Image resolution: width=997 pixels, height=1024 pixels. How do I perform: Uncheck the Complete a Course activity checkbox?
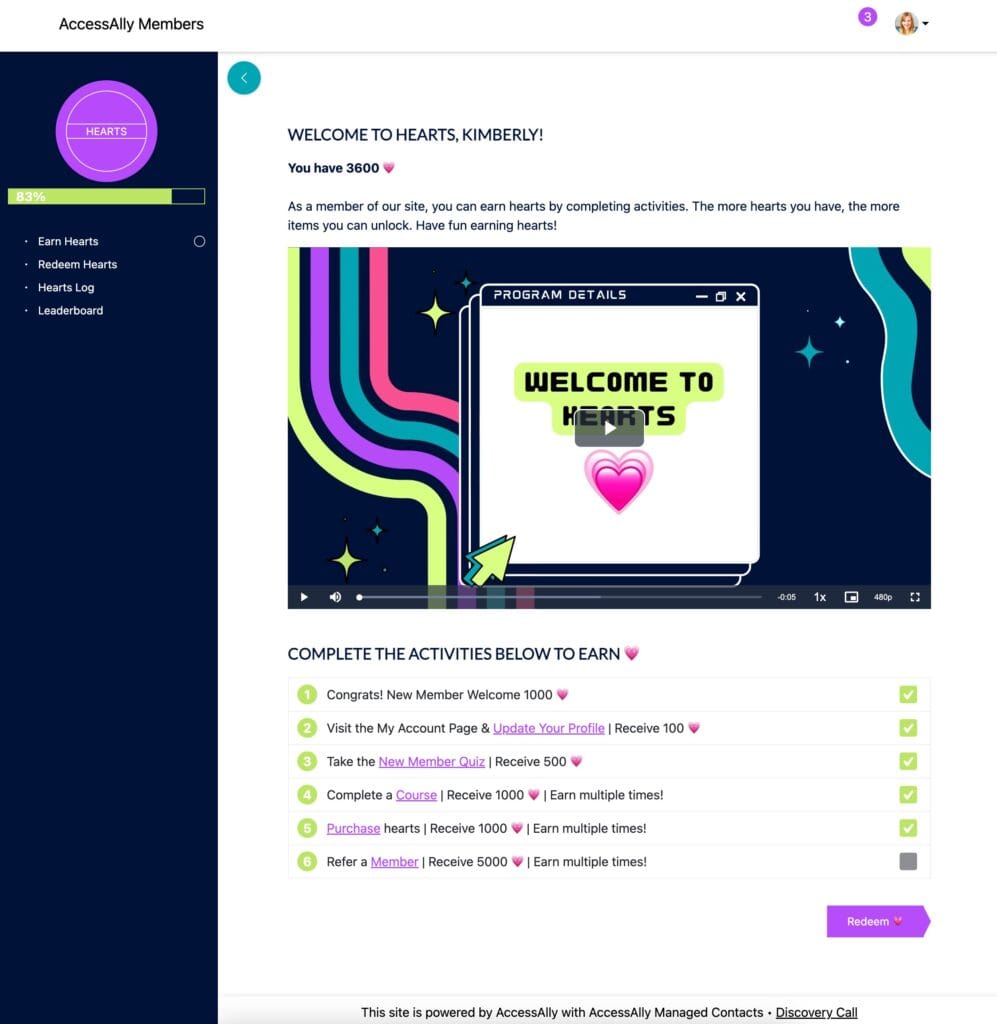tap(908, 794)
